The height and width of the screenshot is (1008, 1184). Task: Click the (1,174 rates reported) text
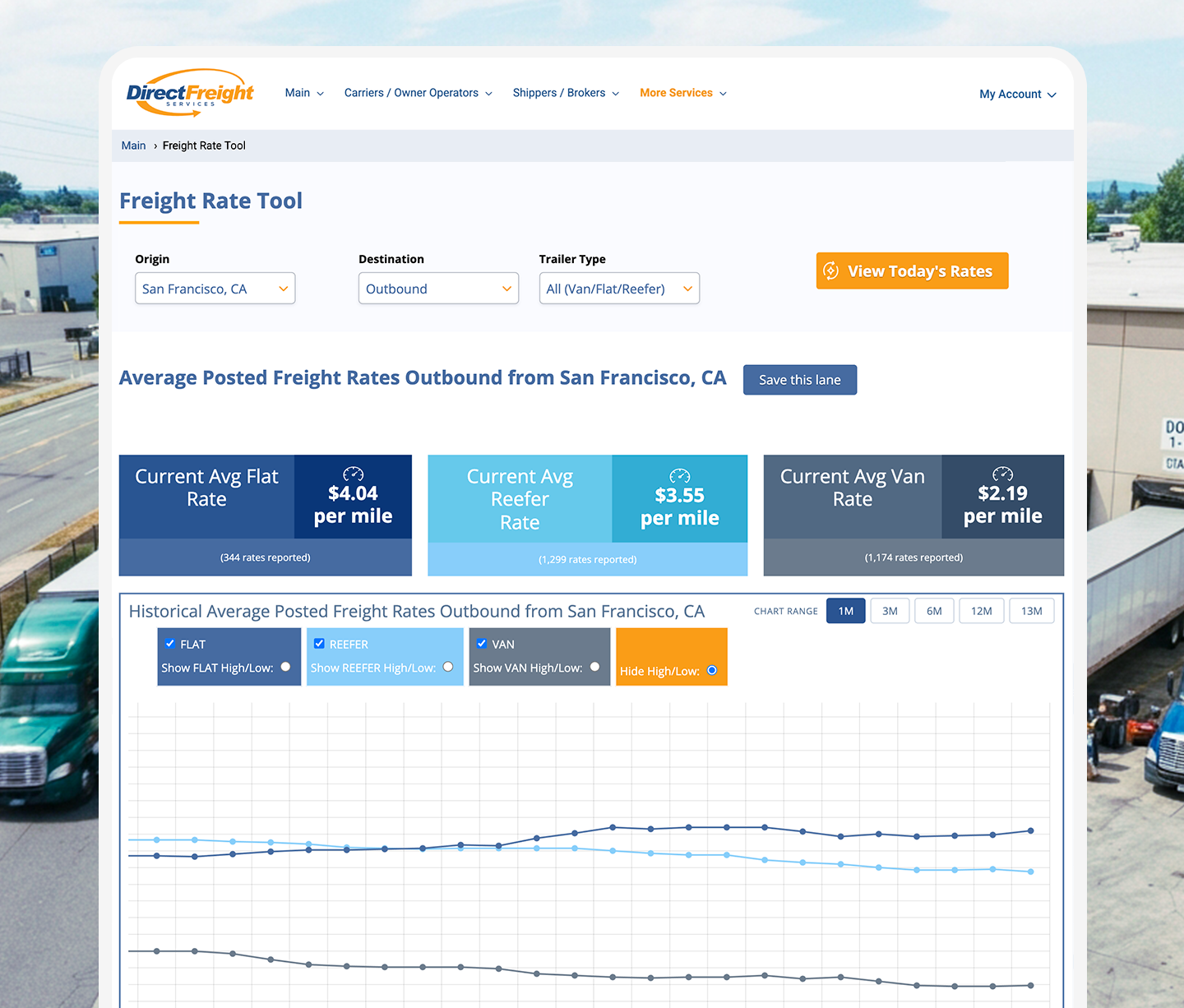click(x=913, y=557)
